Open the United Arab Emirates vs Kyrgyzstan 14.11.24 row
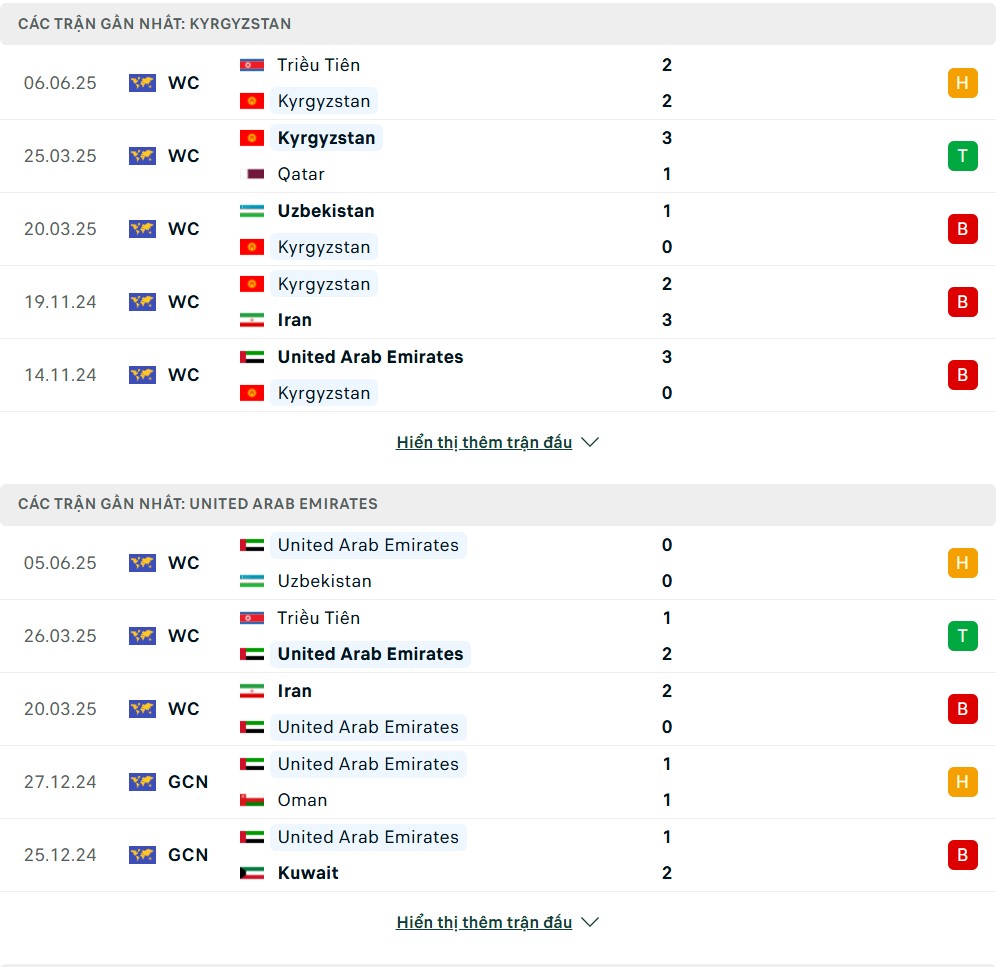 point(498,375)
